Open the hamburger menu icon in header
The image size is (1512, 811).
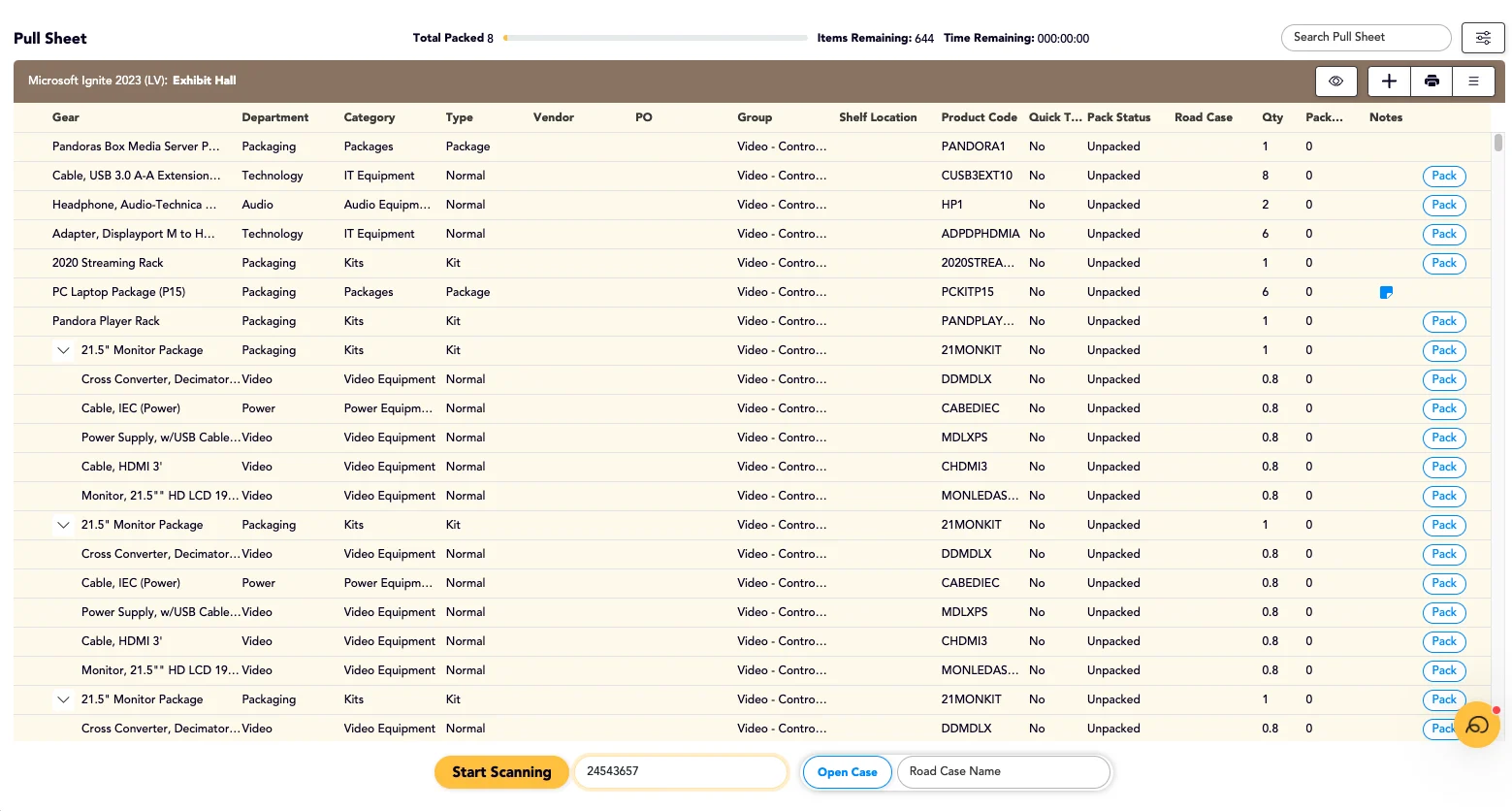[1473, 81]
